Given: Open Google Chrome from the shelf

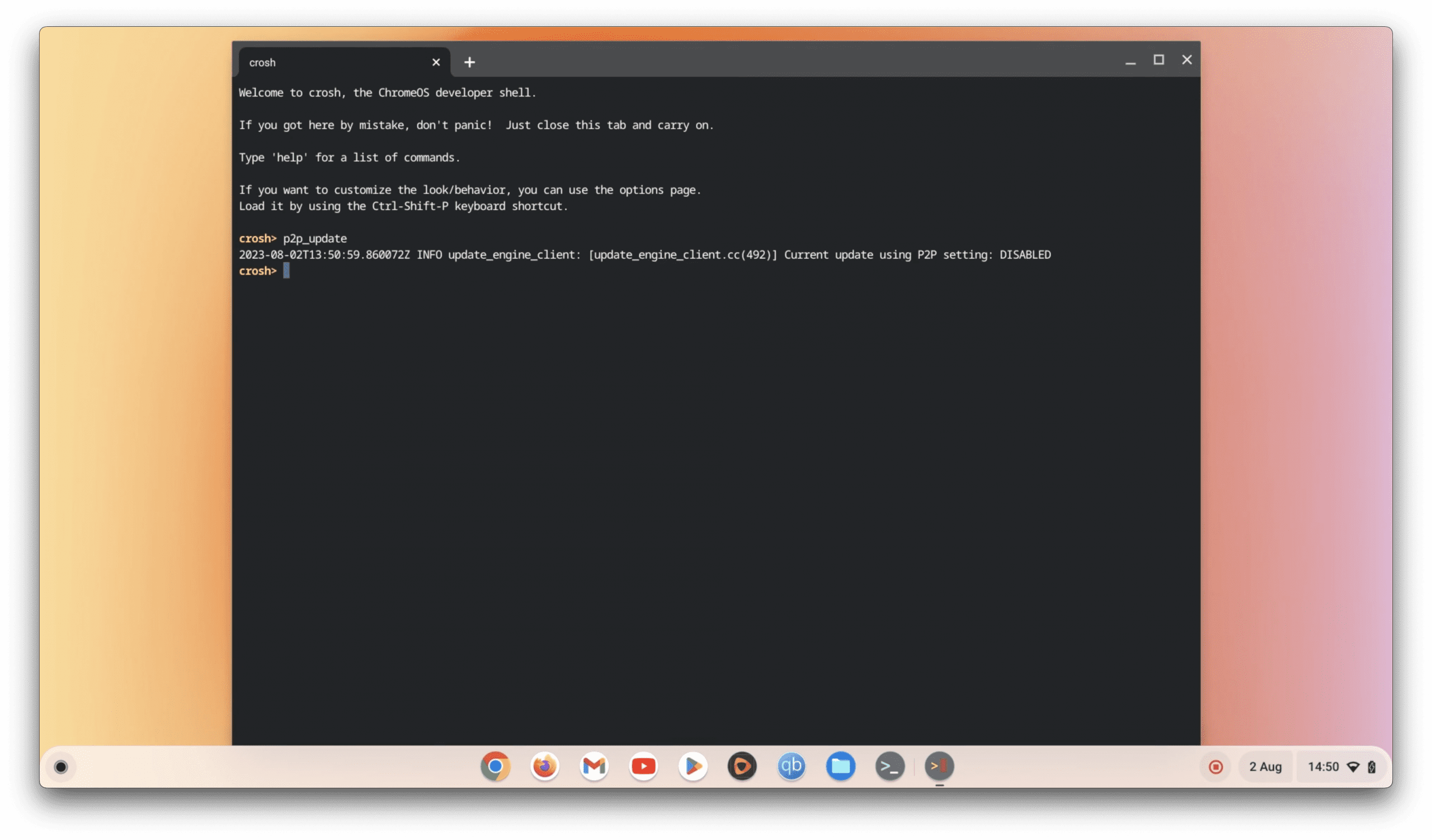Looking at the screenshot, I should 496,767.
